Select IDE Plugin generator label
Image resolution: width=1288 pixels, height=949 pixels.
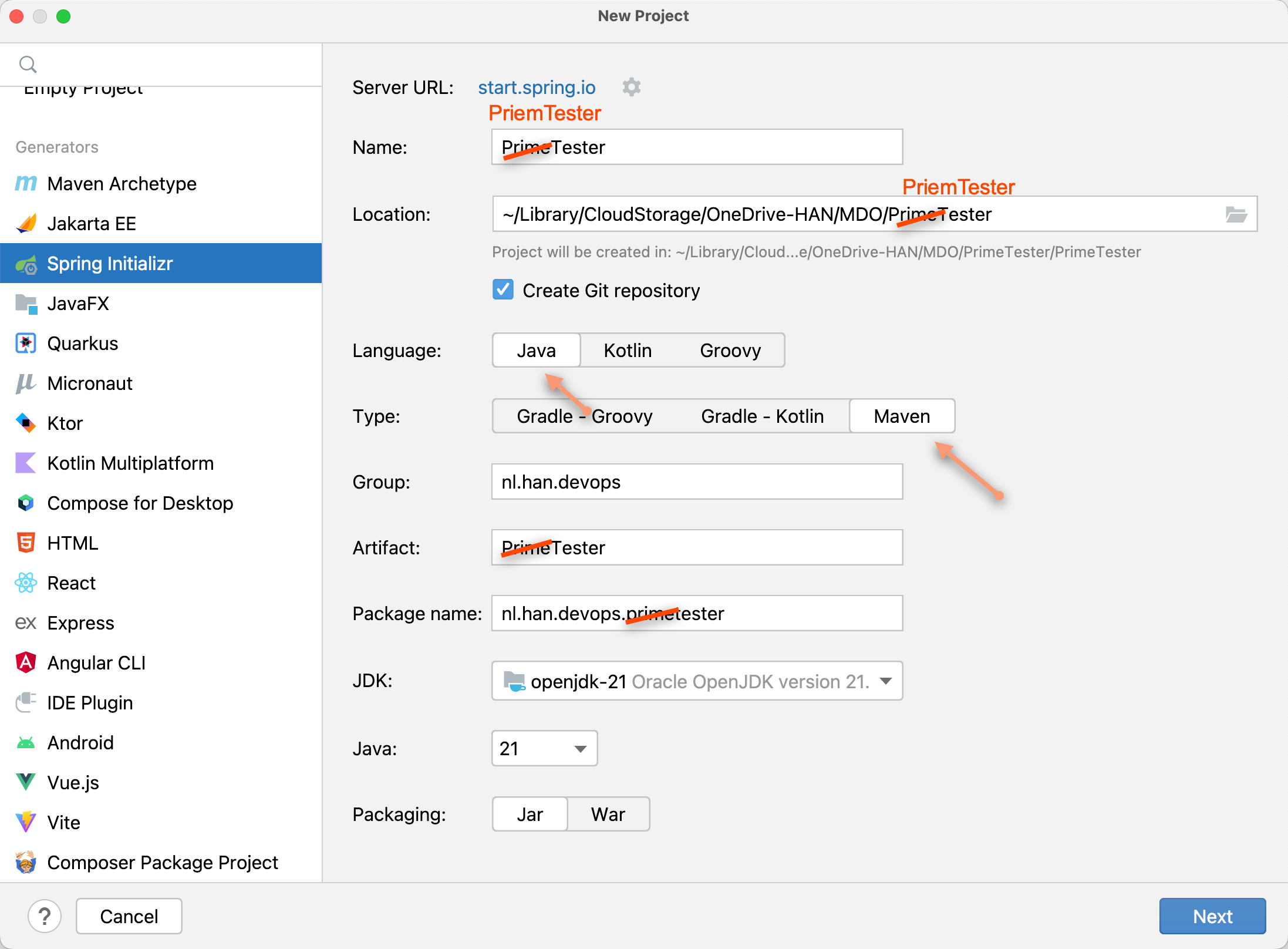90,703
